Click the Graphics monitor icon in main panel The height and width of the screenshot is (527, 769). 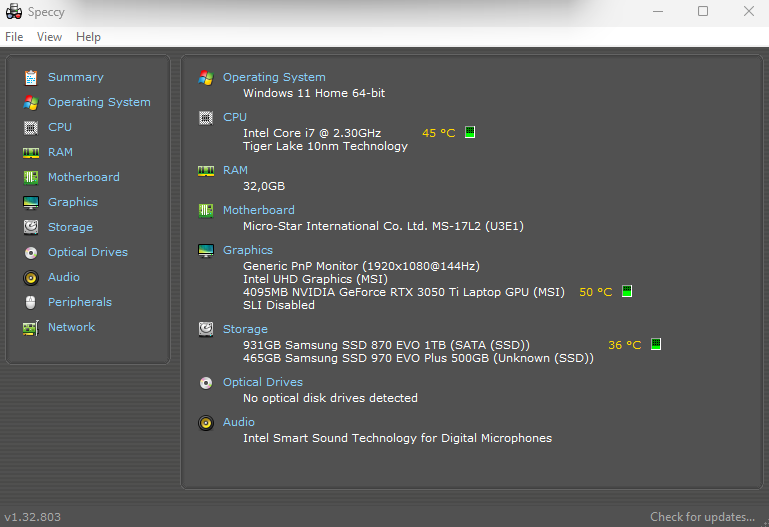[206, 251]
